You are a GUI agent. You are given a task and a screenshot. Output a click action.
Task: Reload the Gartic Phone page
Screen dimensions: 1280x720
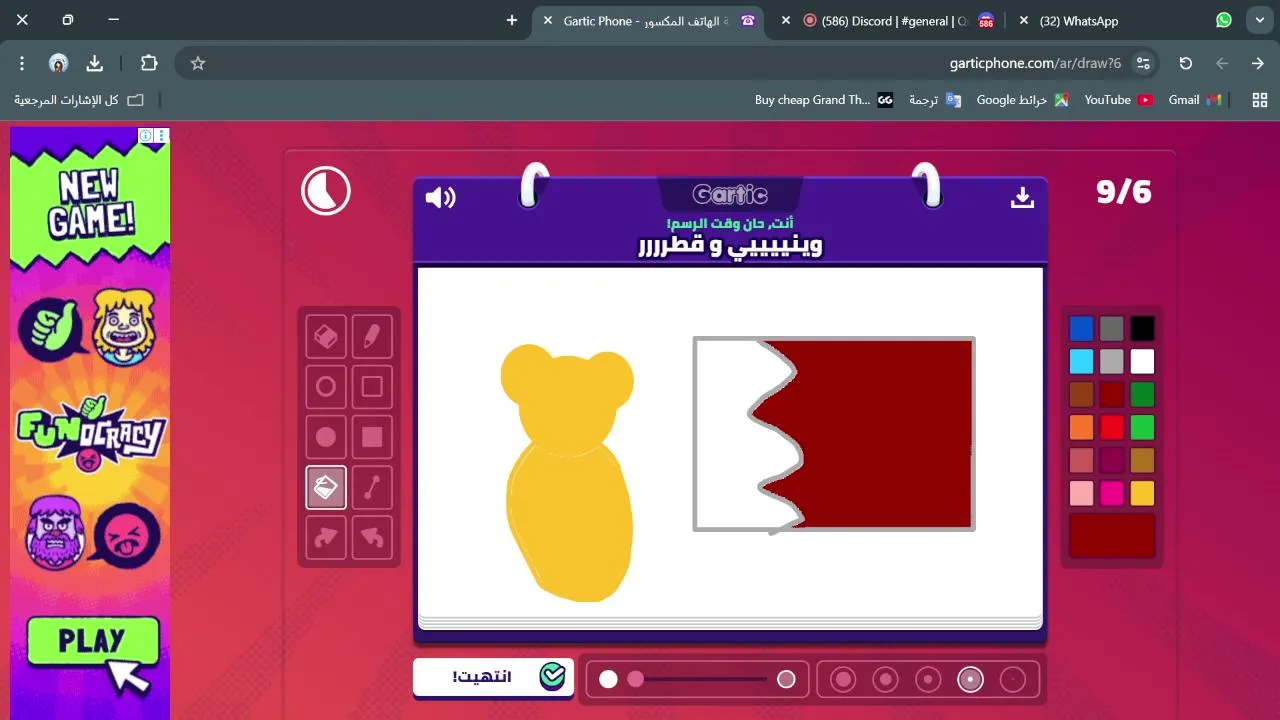[x=1186, y=63]
